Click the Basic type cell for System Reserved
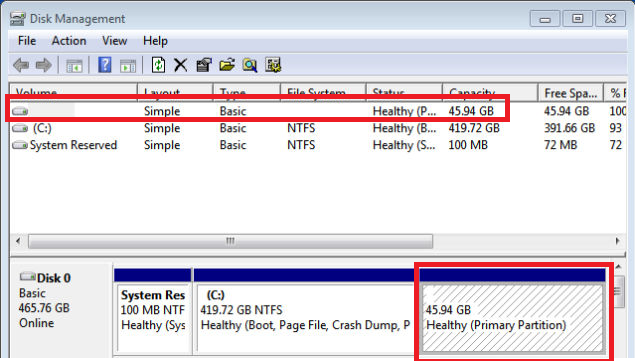This screenshot has height=361, width=635. click(x=233, y=145)
